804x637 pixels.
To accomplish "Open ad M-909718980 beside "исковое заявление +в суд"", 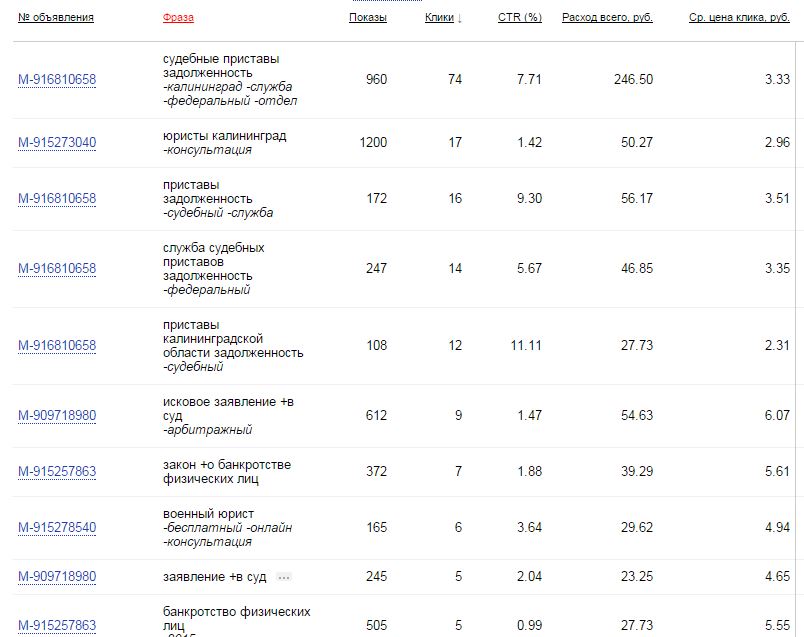I will (57, 416).
